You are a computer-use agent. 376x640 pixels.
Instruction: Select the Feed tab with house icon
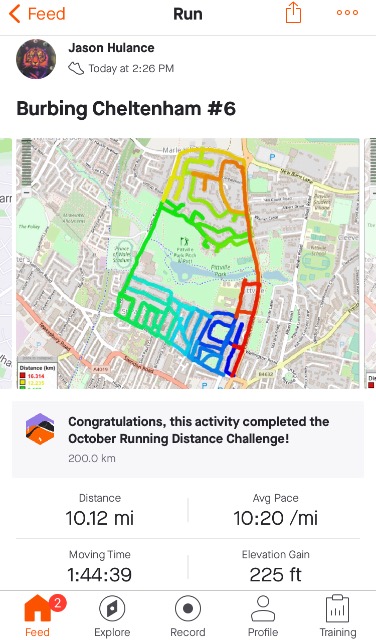37,616
